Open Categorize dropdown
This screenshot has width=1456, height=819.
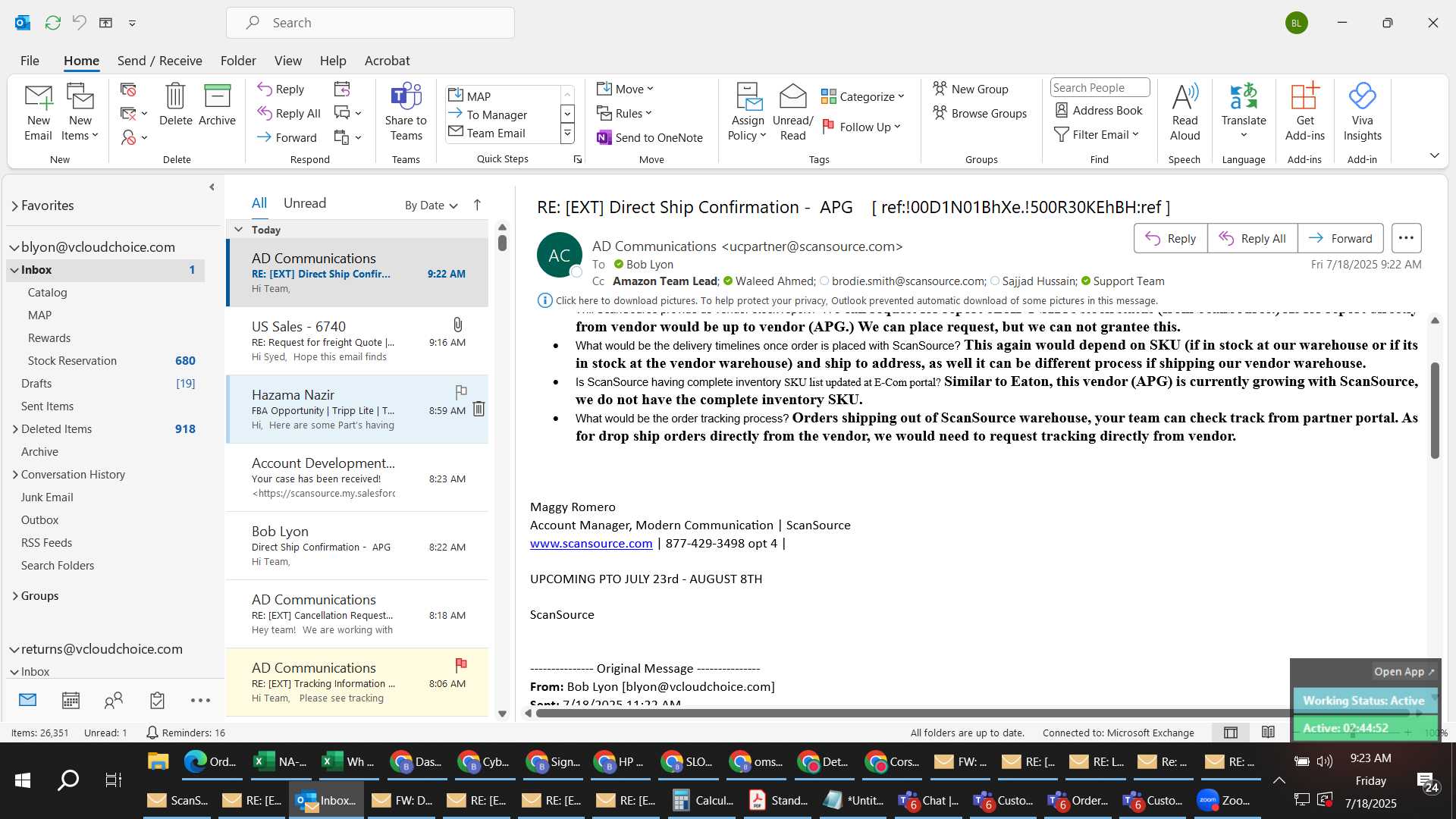tap(863, 96)
